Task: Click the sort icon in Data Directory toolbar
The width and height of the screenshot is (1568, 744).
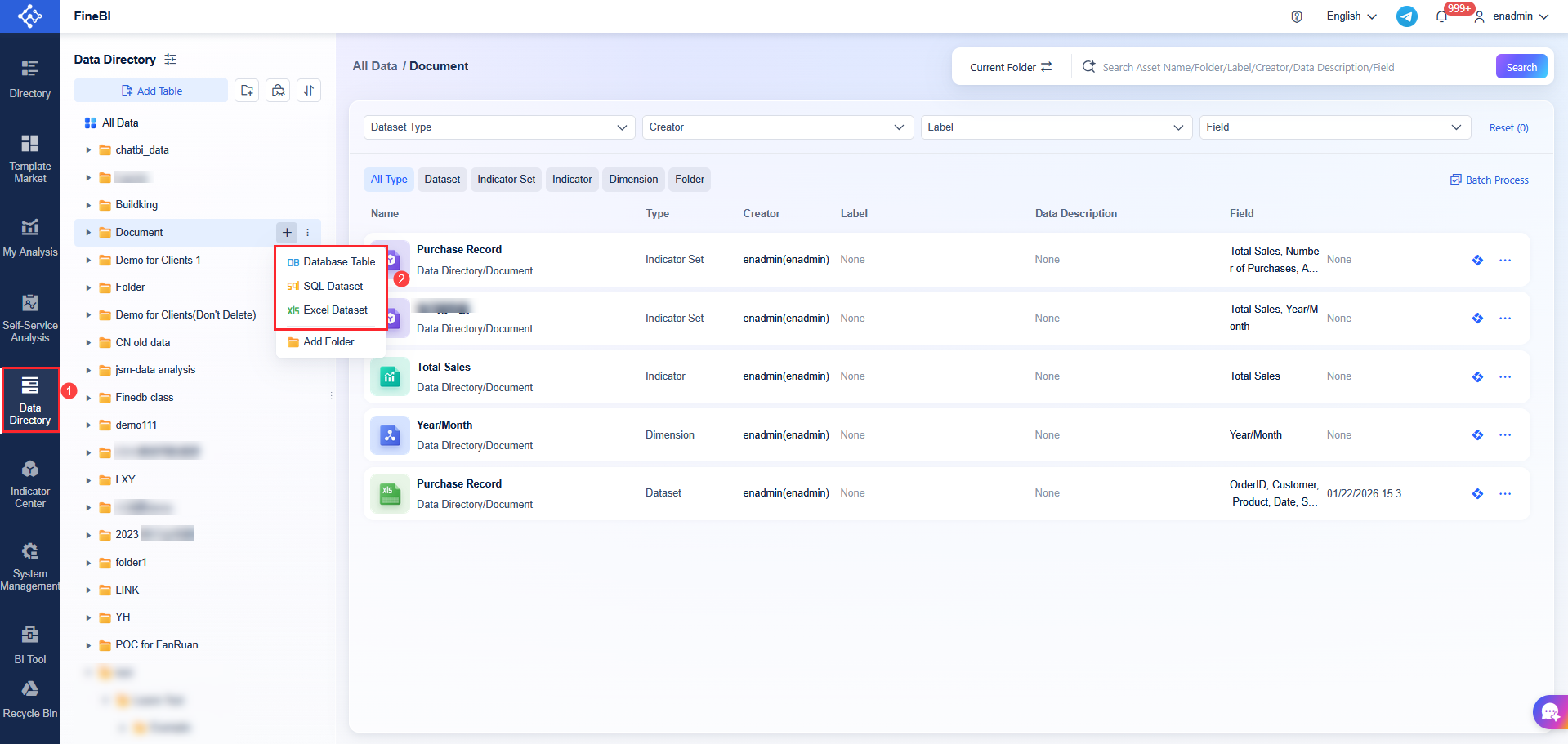Action: coord(309,91)
